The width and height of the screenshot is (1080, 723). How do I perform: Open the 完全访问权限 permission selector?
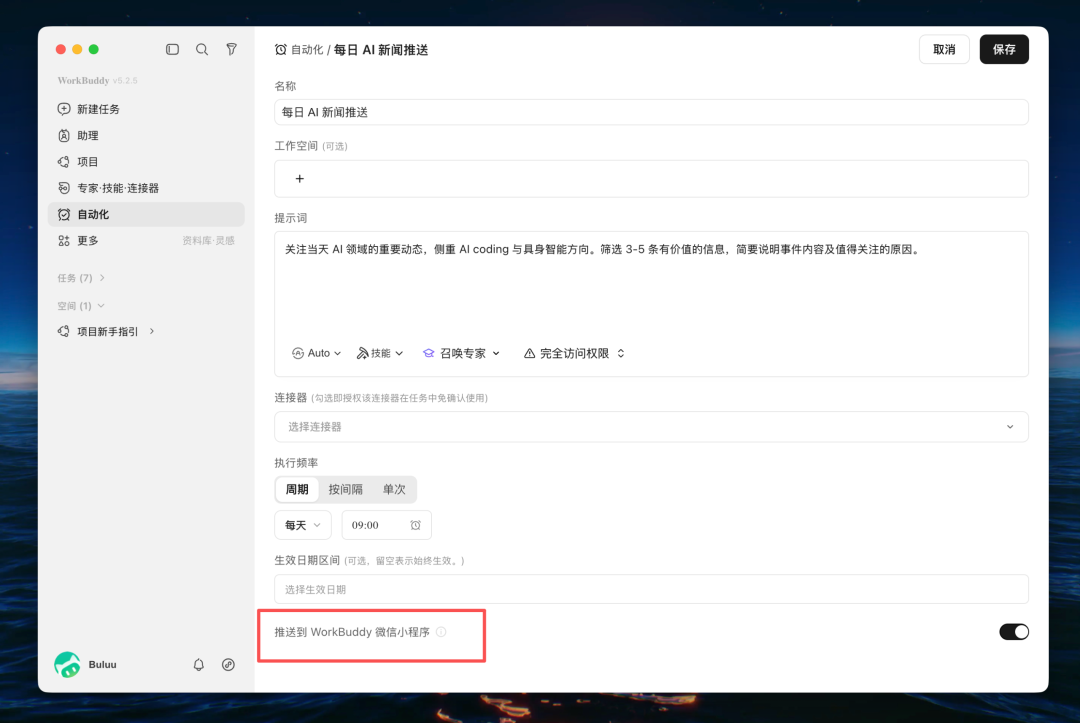574,353
